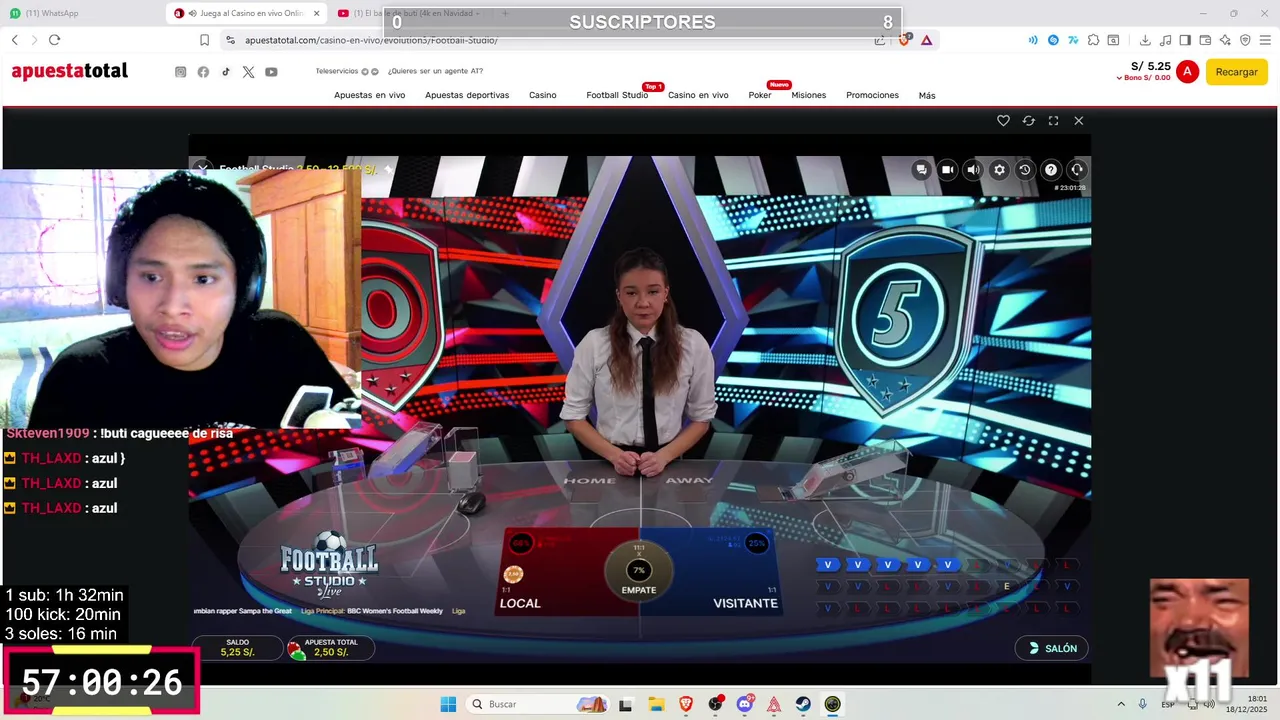Open Promociones menu item
The image size is (1280, 720).
(x=872, y=95)
